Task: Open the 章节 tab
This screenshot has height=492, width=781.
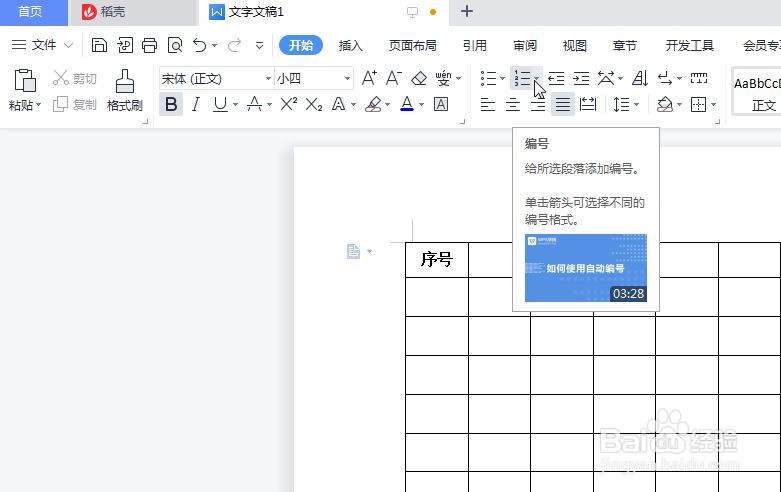Action: tap(625, 45)
